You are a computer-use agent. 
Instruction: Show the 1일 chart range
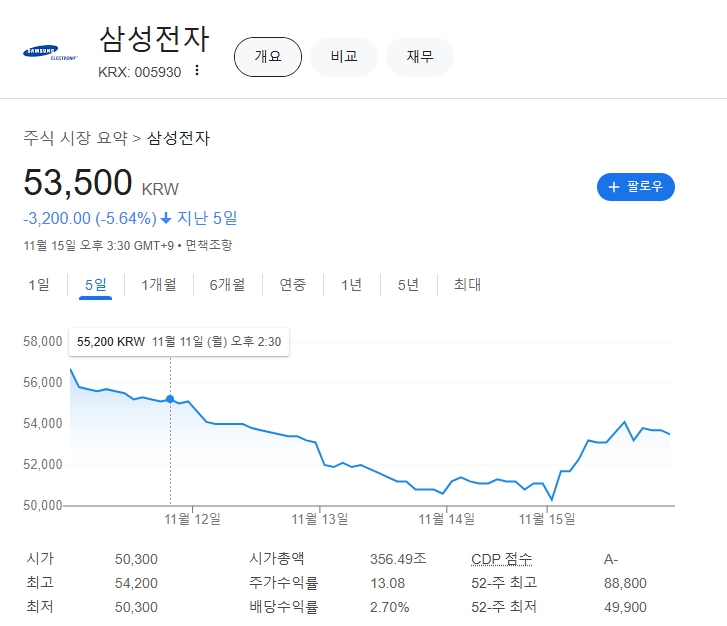[x=38, y=285]
